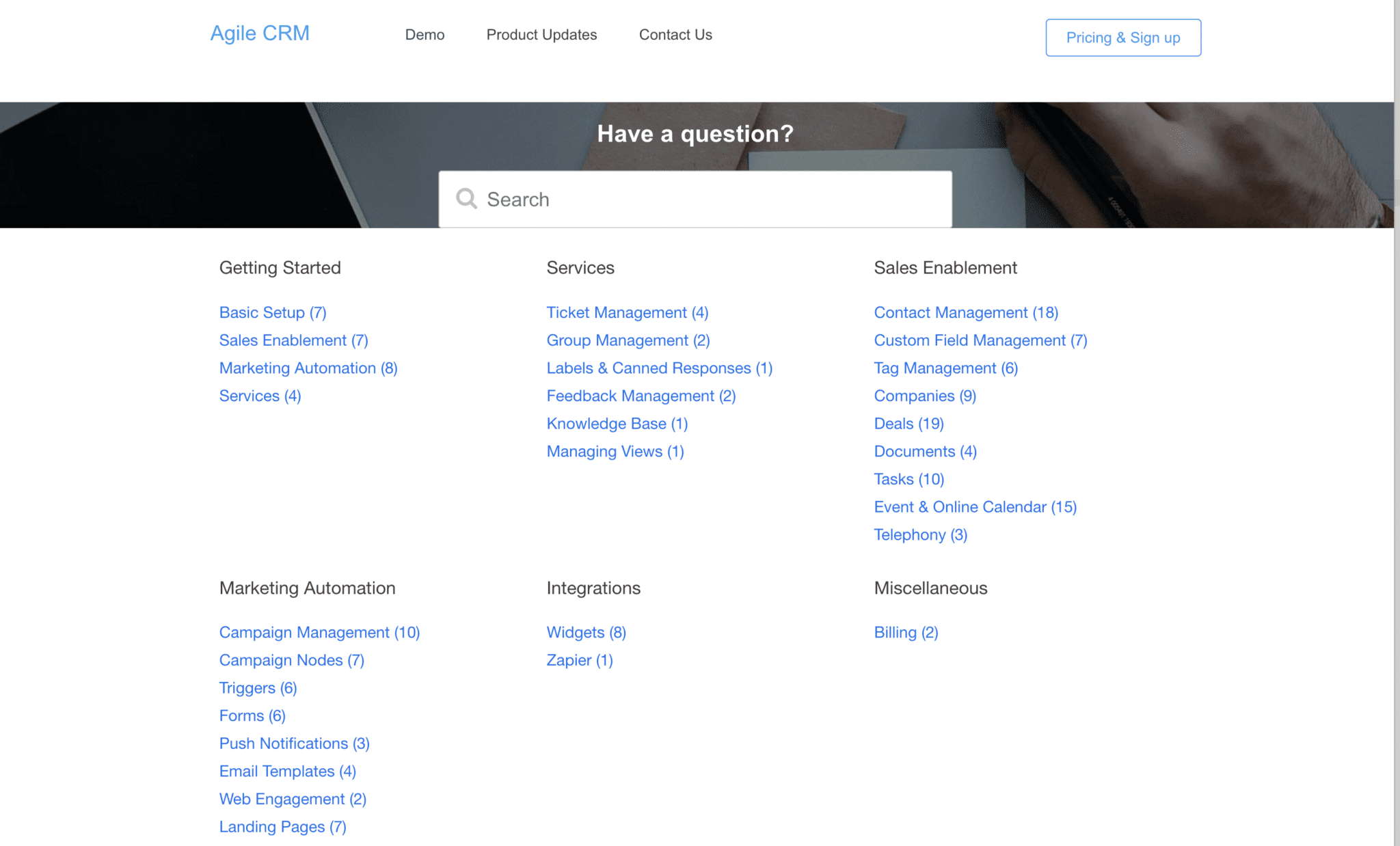Open Billing (2) link

(x=906, y=633)
